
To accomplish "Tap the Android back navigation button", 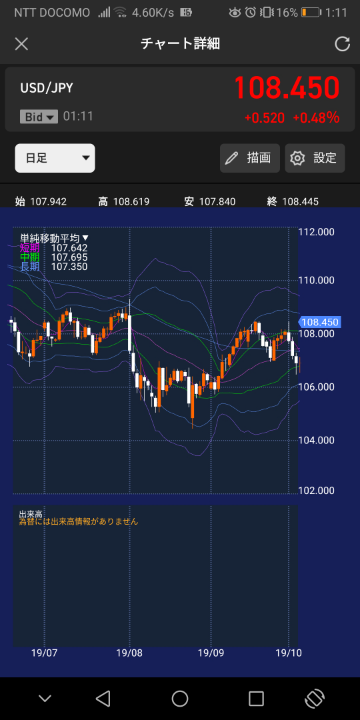I will tap(103, 698).
